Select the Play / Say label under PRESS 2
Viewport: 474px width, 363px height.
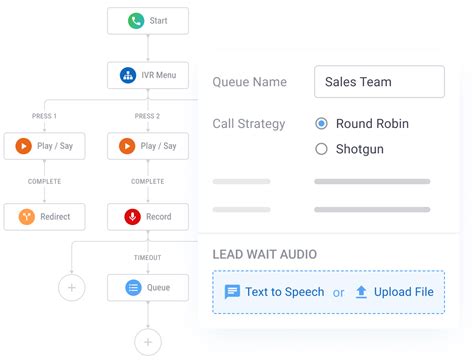(x=158, y=146)
